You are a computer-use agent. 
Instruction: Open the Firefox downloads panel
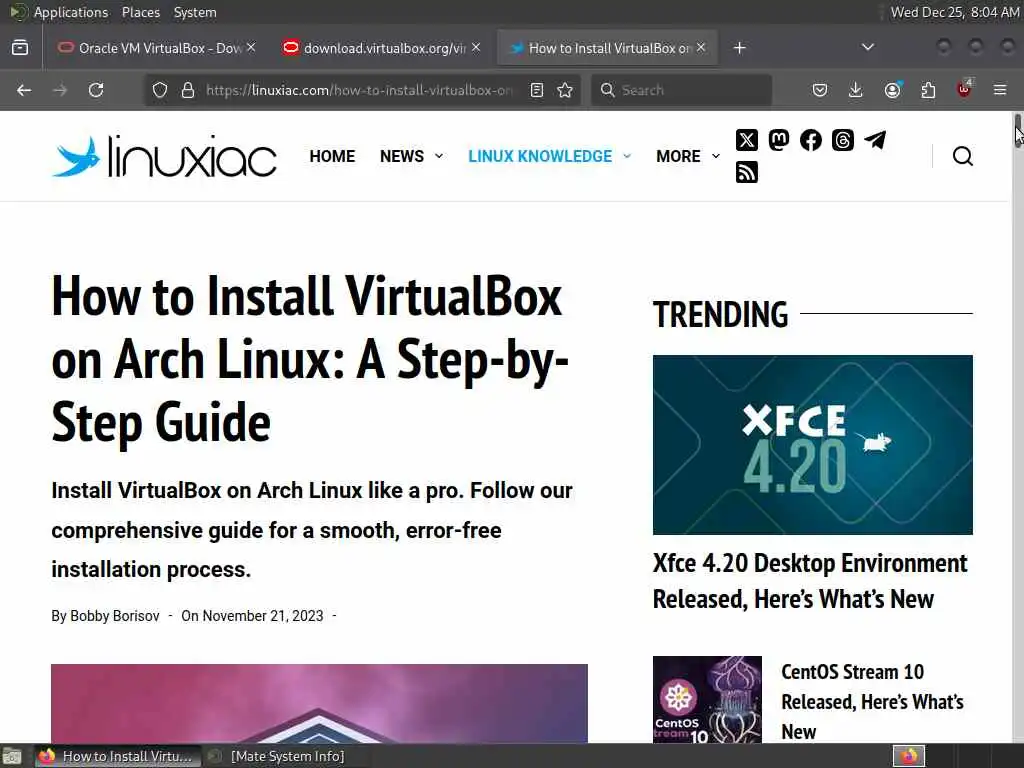[x=856, y=90]
